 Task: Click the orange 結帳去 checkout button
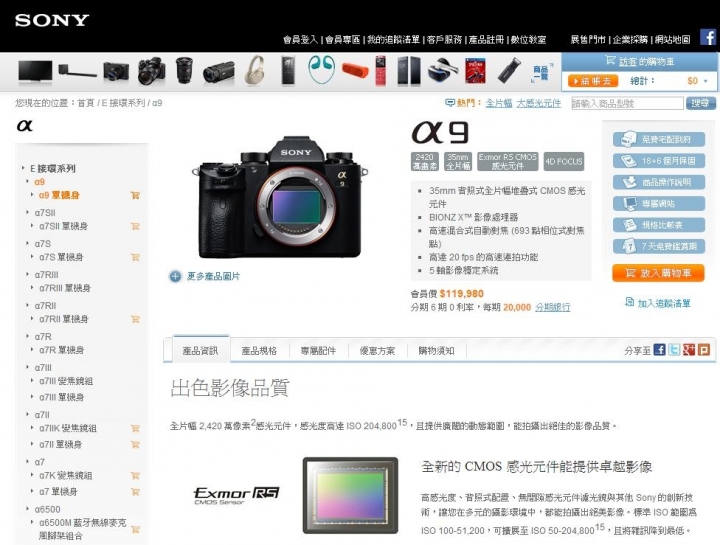click(593, 81)
